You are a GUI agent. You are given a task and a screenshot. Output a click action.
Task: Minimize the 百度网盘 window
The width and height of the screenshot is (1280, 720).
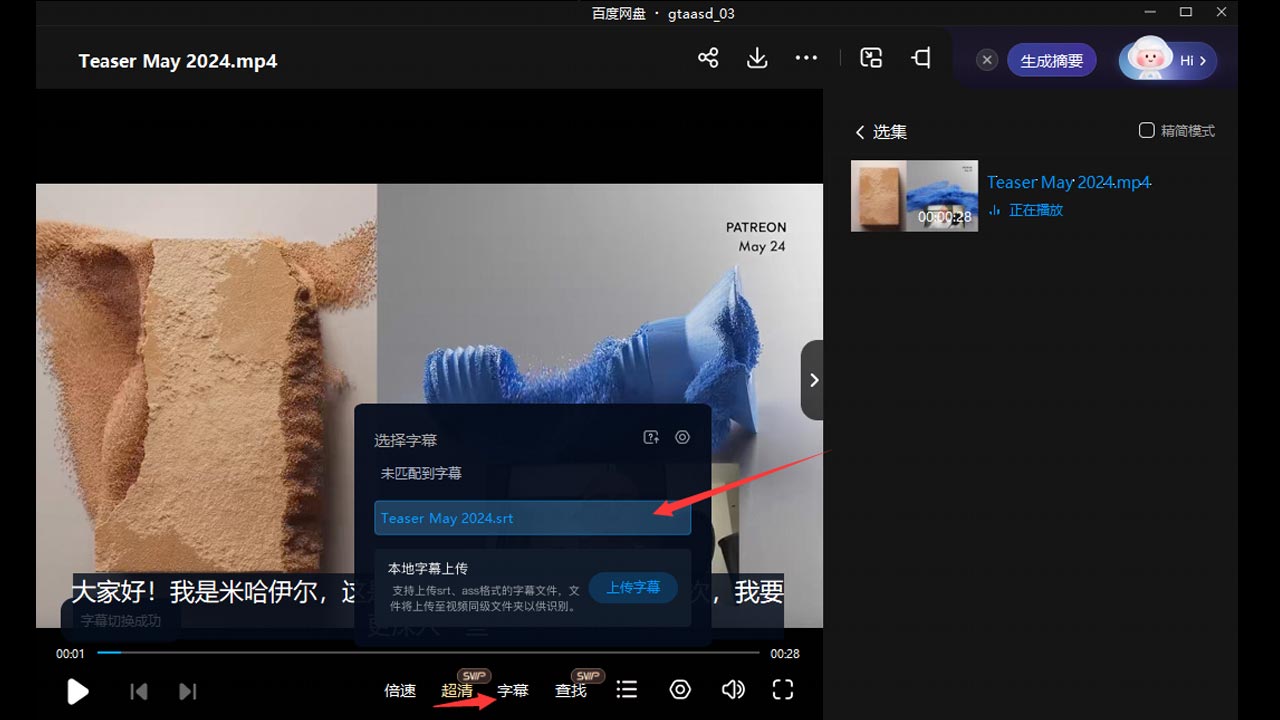(1149, 12)
